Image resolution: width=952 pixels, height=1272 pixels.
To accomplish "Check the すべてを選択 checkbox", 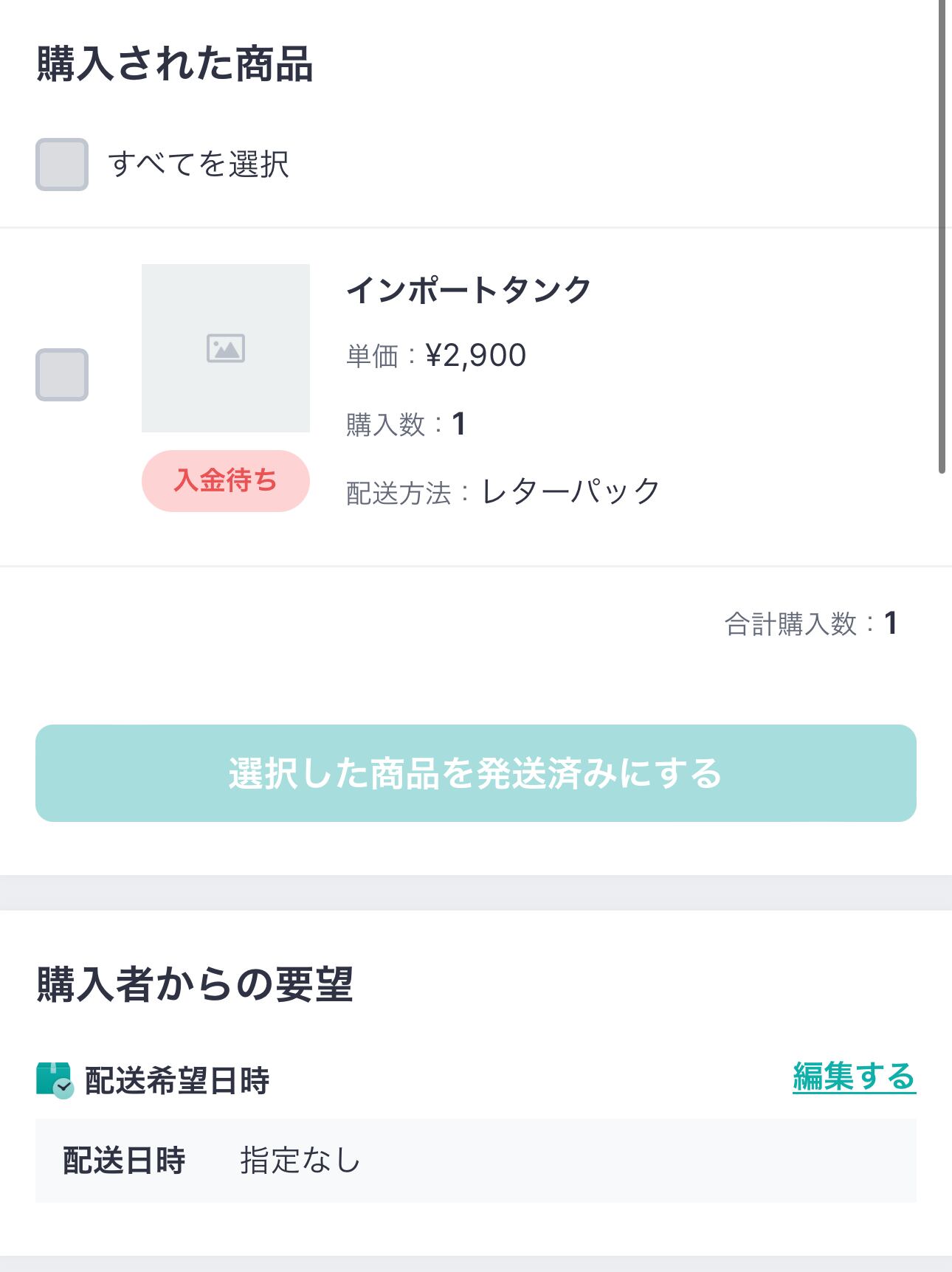I will tap(62, 165).
